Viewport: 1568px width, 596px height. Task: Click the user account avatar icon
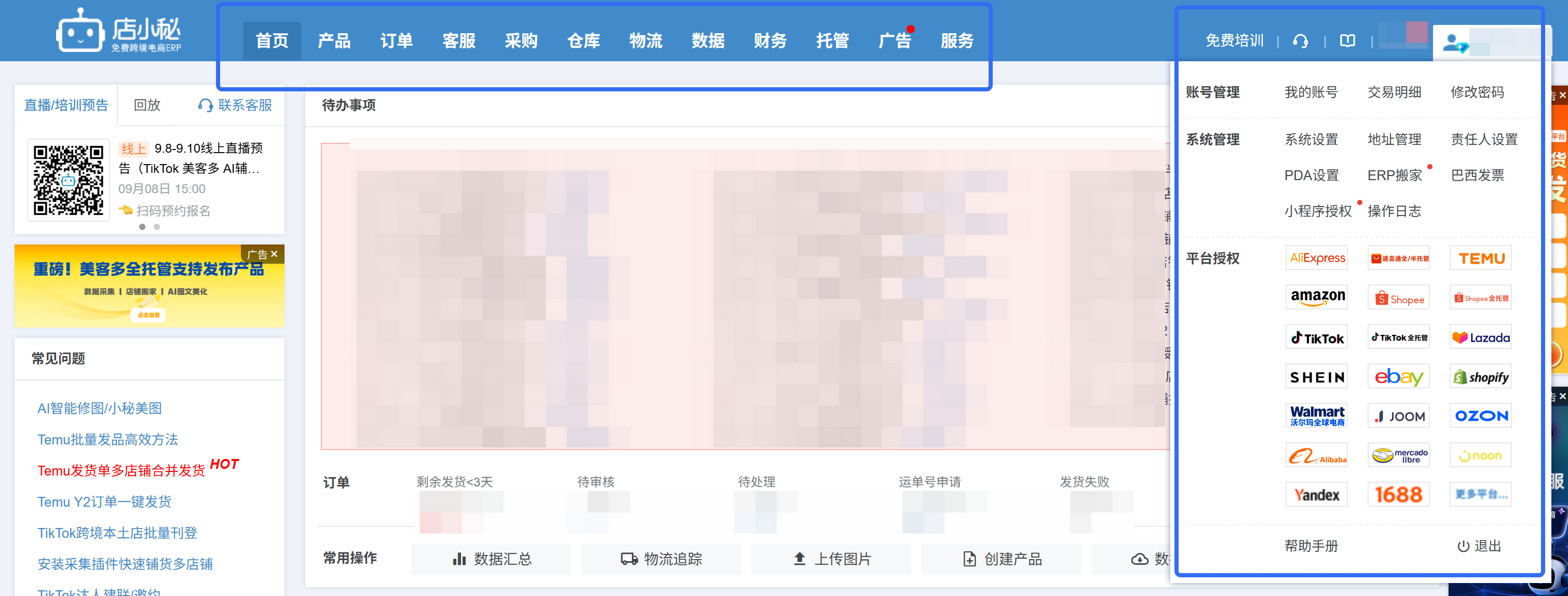1455,44
